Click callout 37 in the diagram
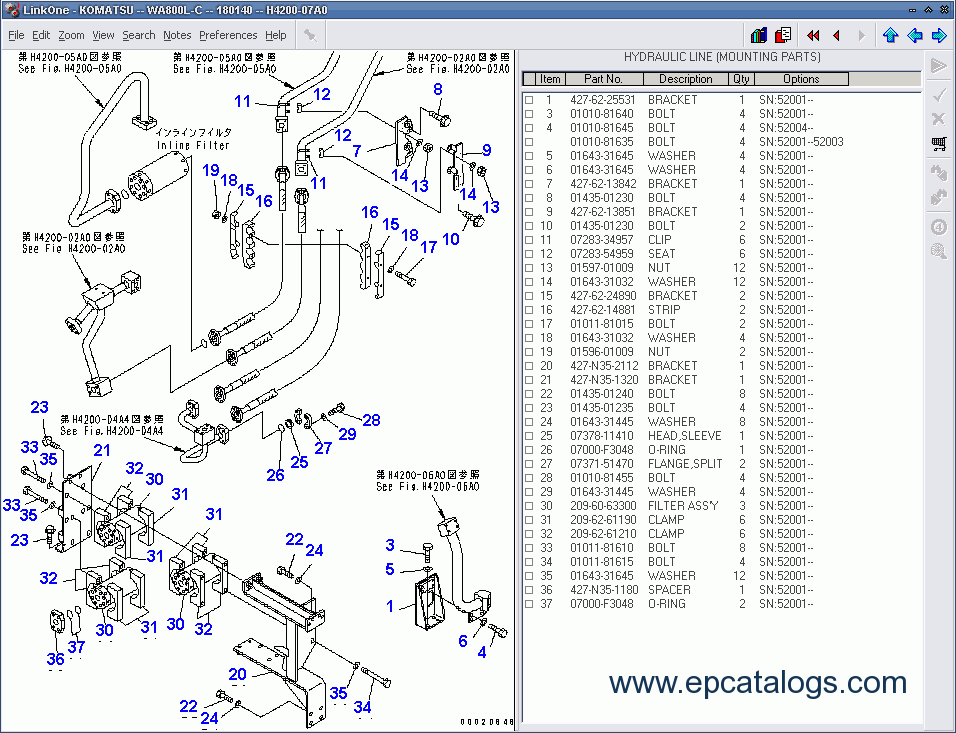956x733 pixels. [76, 647]
